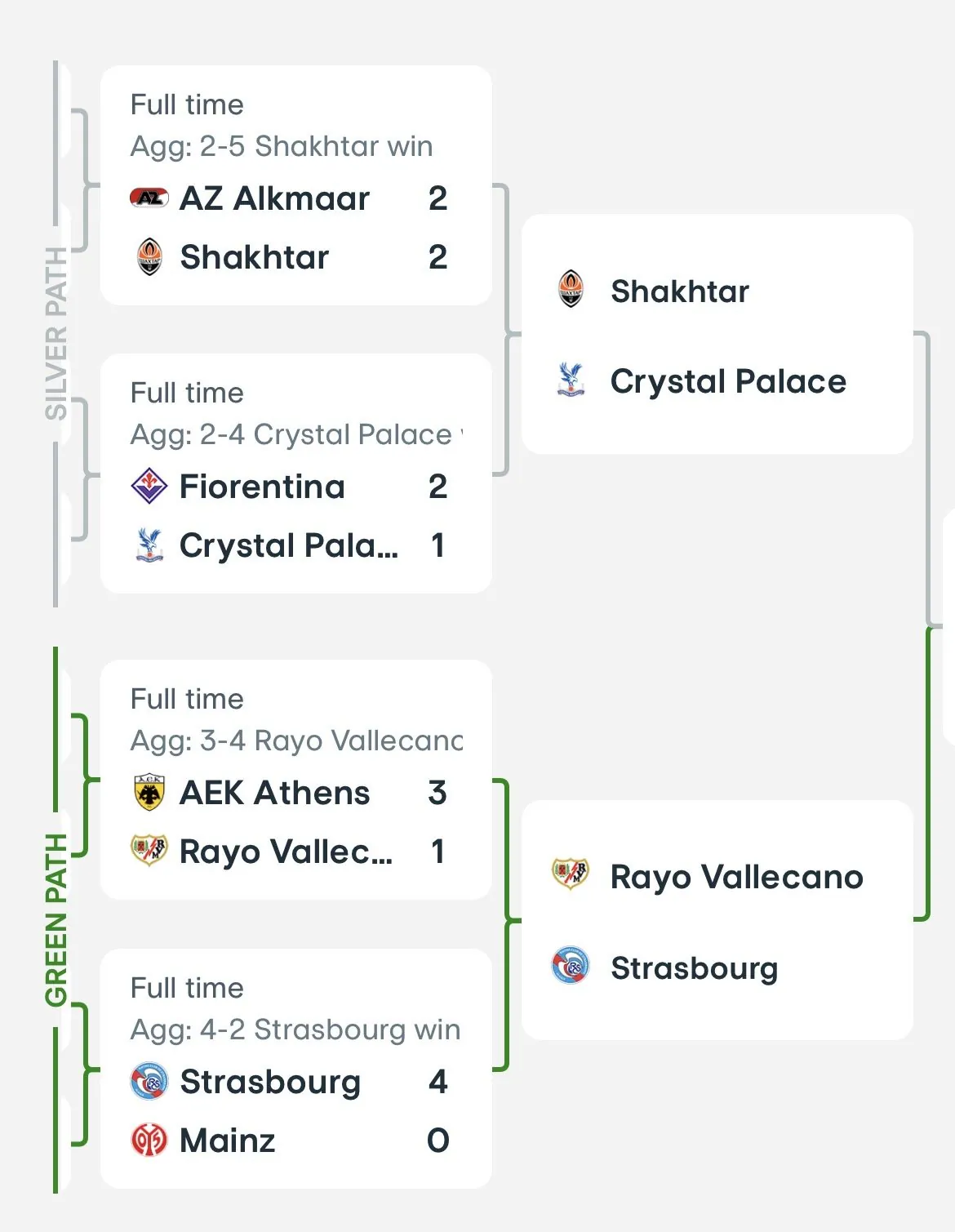
Task: Open the 'Agg: 2-5 Shakhtar win' summary
Action: 282,146
